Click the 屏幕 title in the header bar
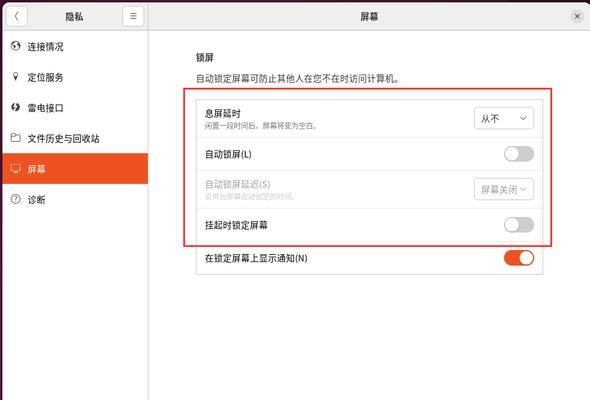 tap(369, 17)
